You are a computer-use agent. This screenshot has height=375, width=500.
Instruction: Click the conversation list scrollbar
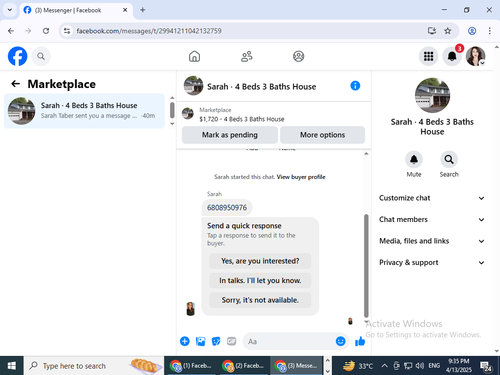point(172,110)
